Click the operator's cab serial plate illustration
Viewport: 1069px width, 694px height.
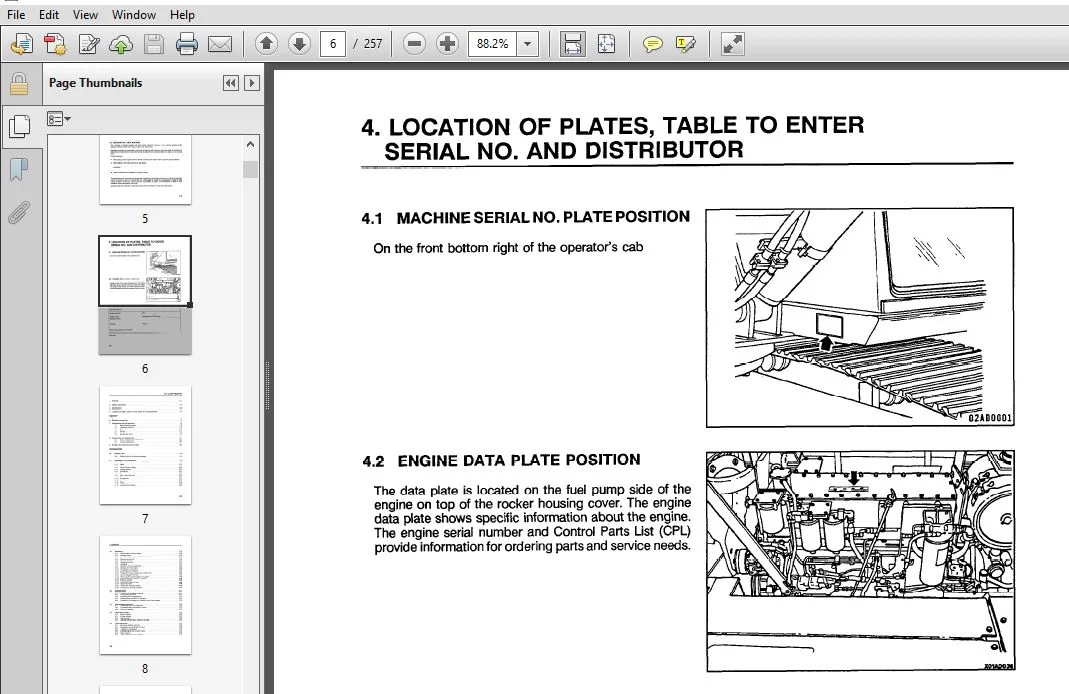(x=860, y=318)
